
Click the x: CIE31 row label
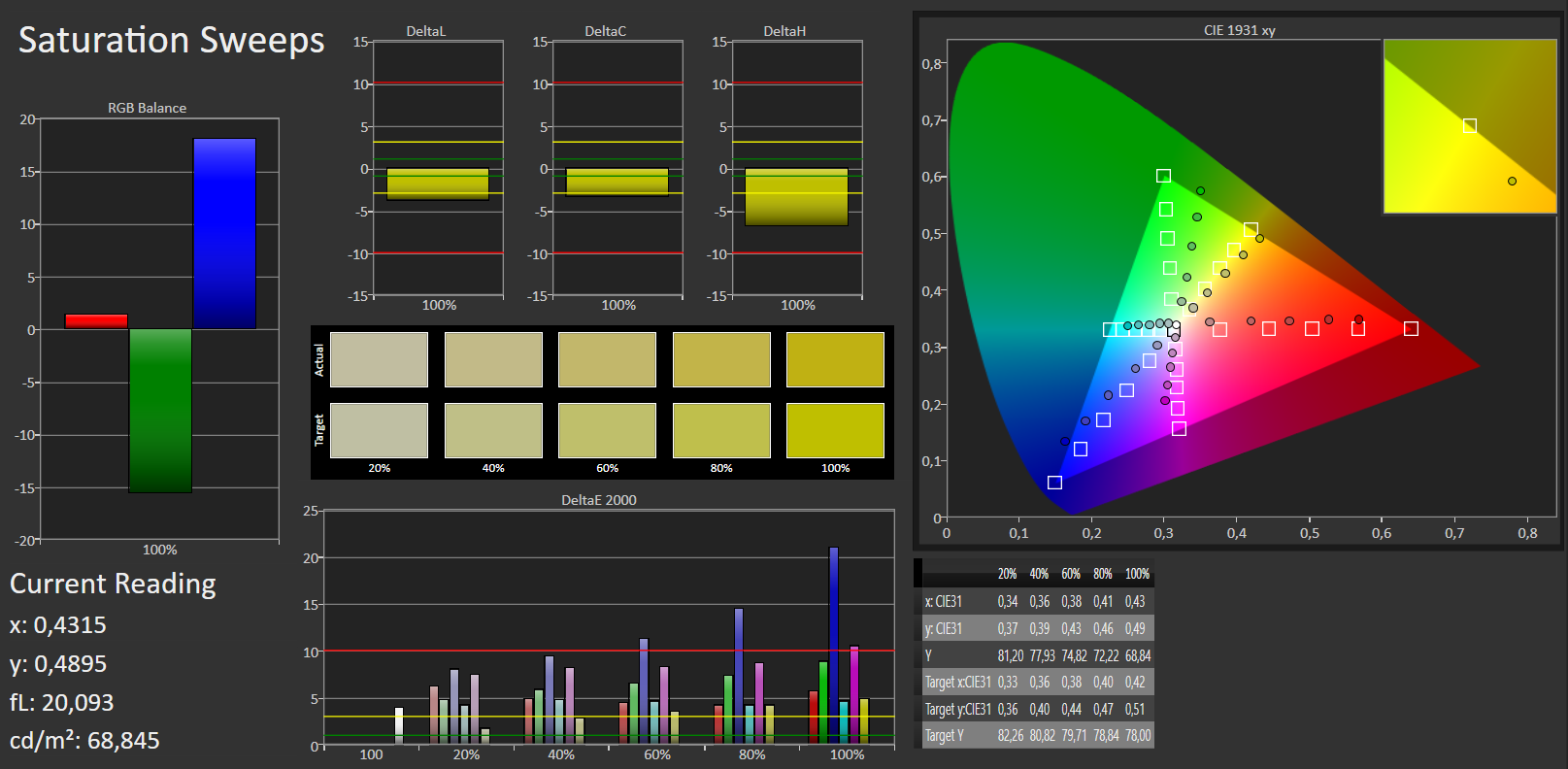click(943, 602)
